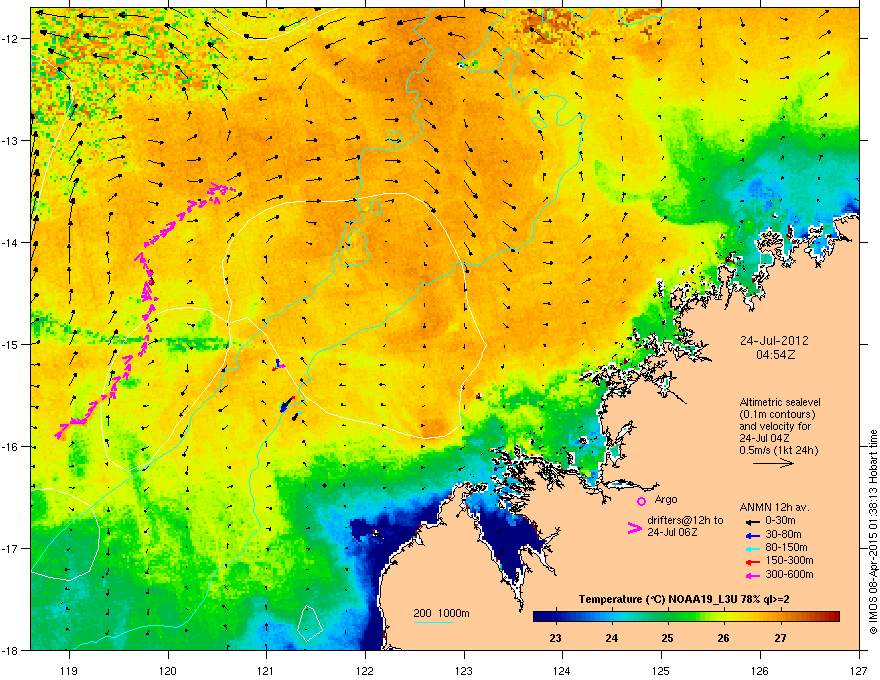Click the cyan bathymetry line under 200 1000m
Viewport: 880px width, 680px height.
(433, 623)
